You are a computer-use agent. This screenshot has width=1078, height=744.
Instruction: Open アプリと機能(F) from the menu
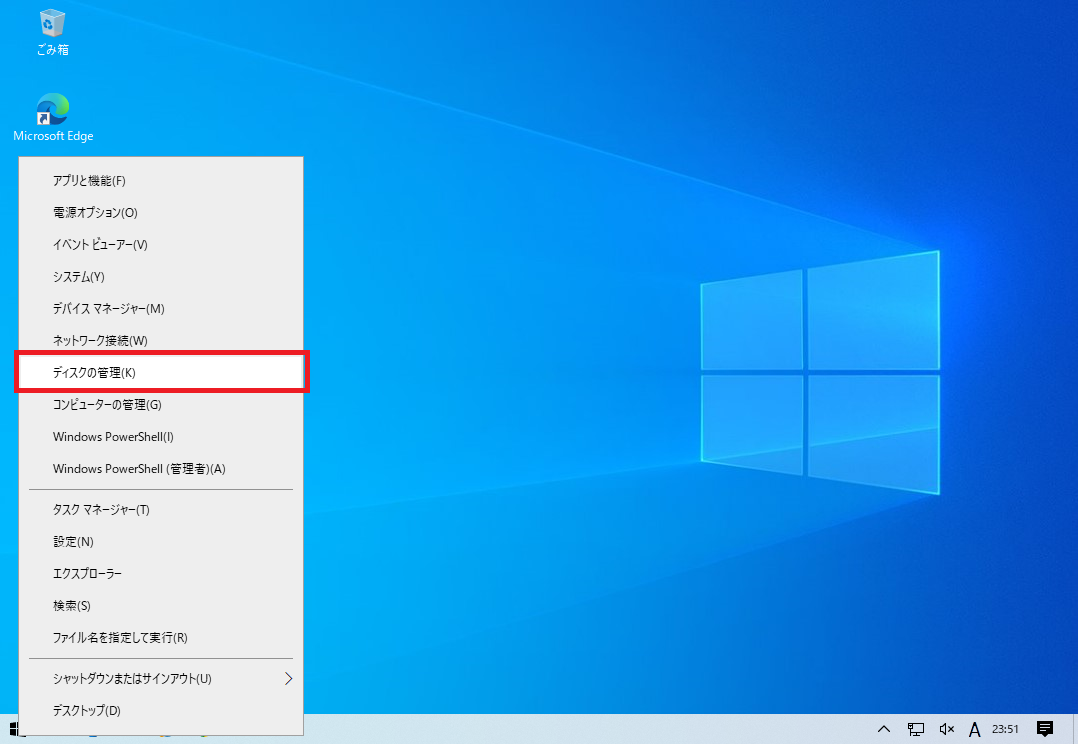[x=161, y=181]
